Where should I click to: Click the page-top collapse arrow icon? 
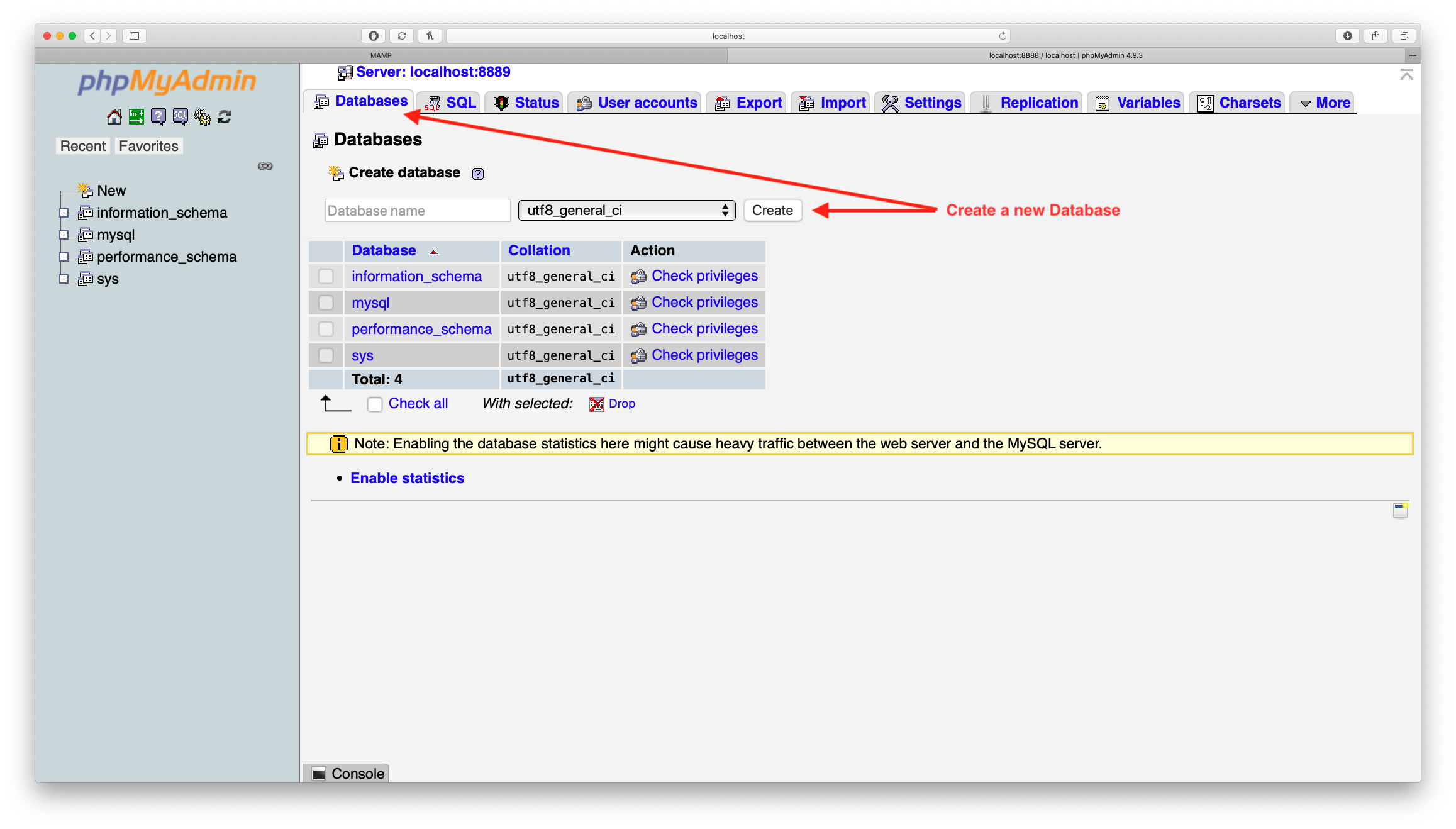1406,75
